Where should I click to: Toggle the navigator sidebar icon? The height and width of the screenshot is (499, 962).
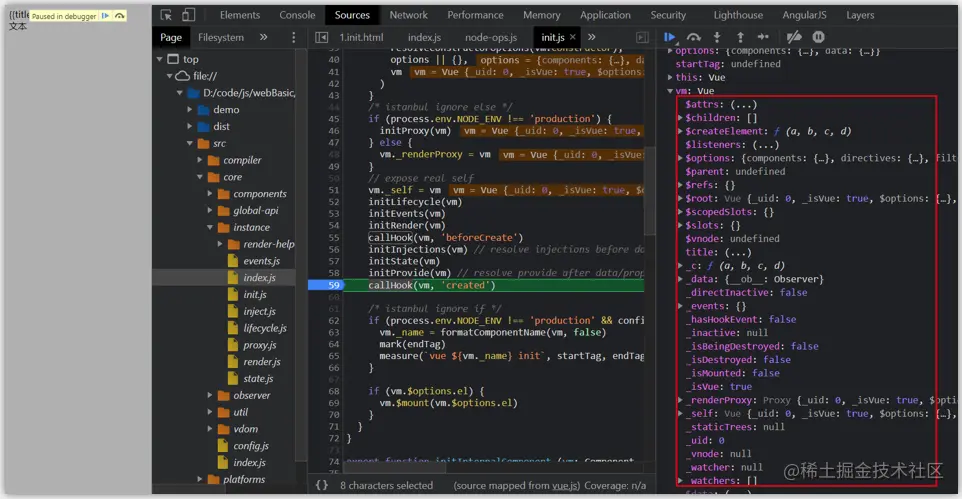(x=321, y=37)
